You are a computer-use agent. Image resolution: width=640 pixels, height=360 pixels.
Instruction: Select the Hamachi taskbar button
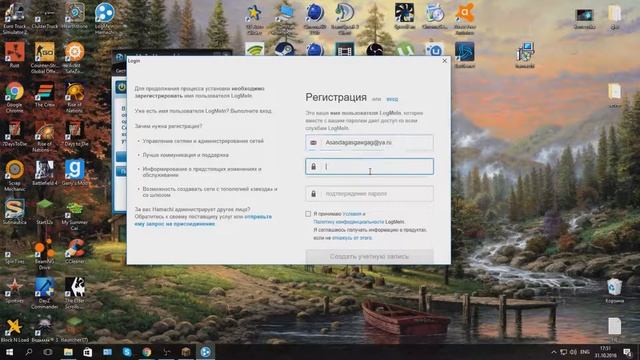point(205,352)
